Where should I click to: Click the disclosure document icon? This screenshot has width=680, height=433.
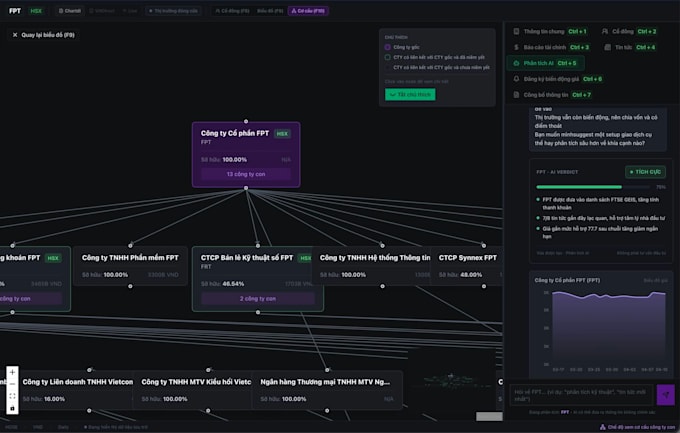[x=516, y=95]
